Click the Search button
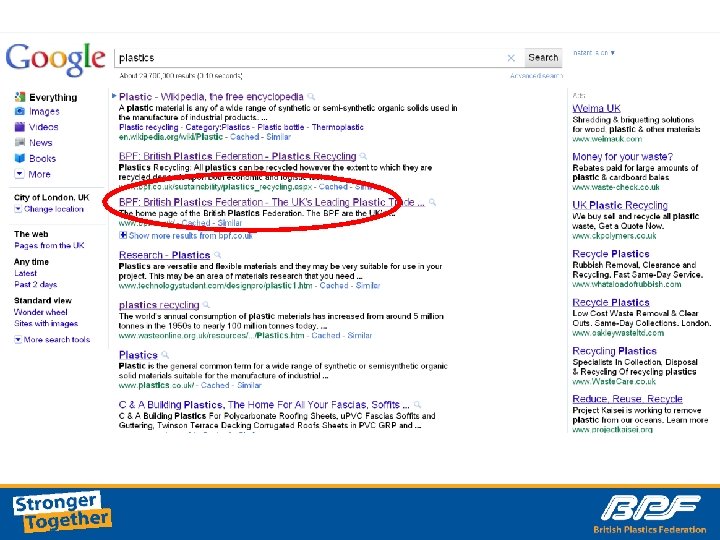This screenshot has height=540, width=720. (x=543, y=57)
